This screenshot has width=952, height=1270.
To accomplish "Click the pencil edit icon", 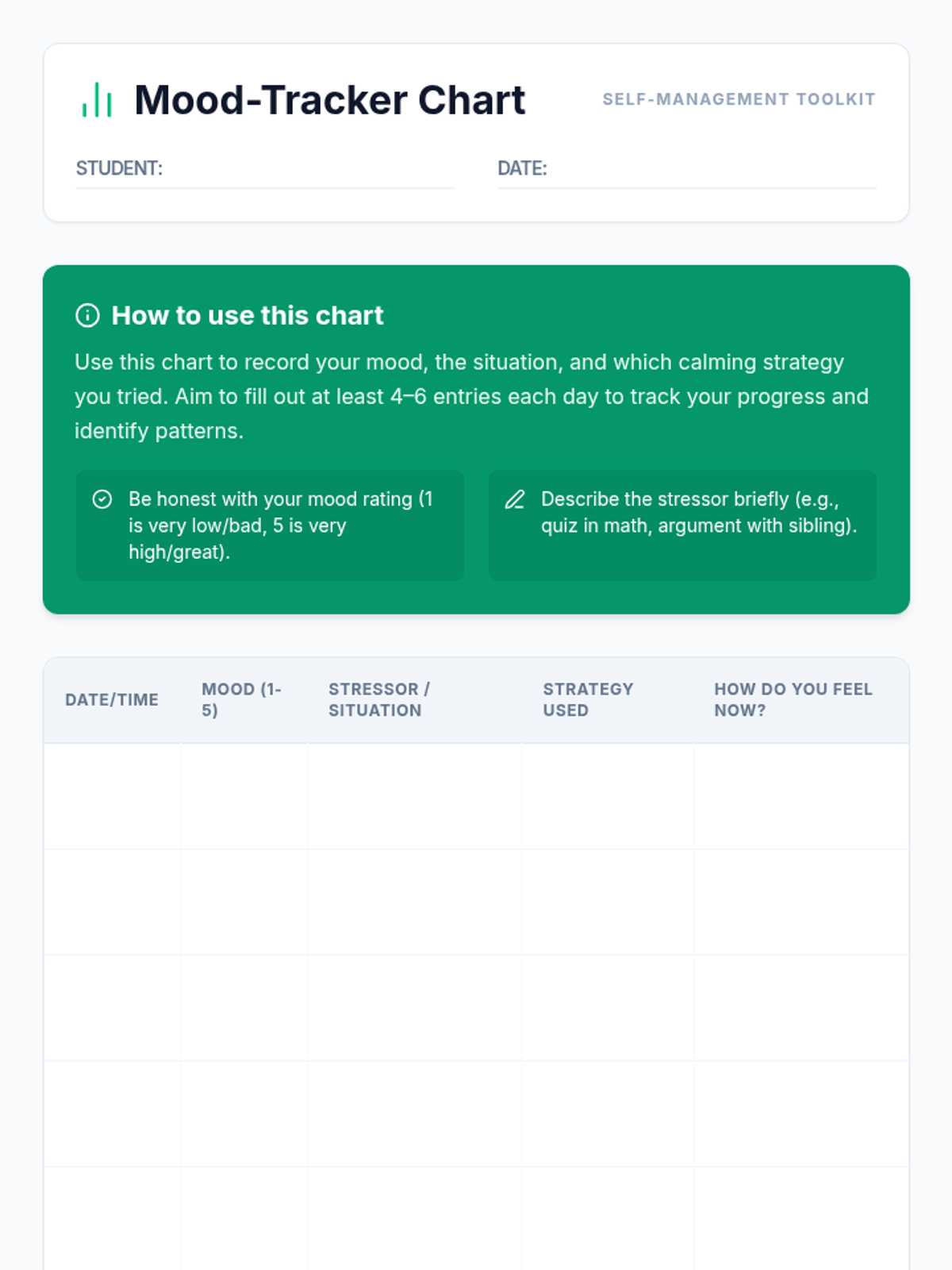I will [x=515, y=499].
